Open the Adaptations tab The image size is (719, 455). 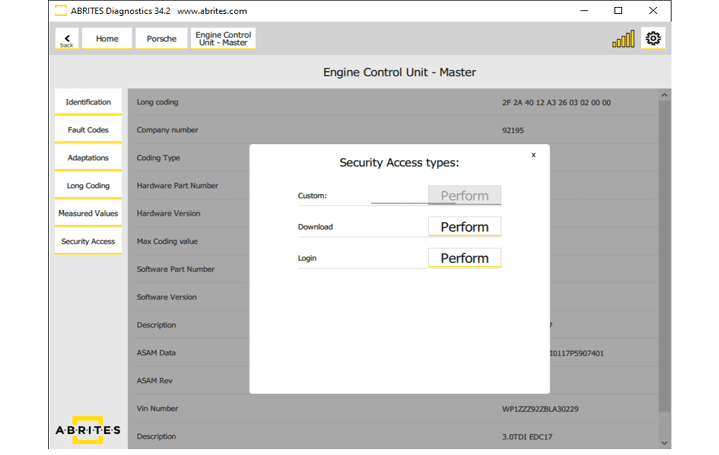88,158
